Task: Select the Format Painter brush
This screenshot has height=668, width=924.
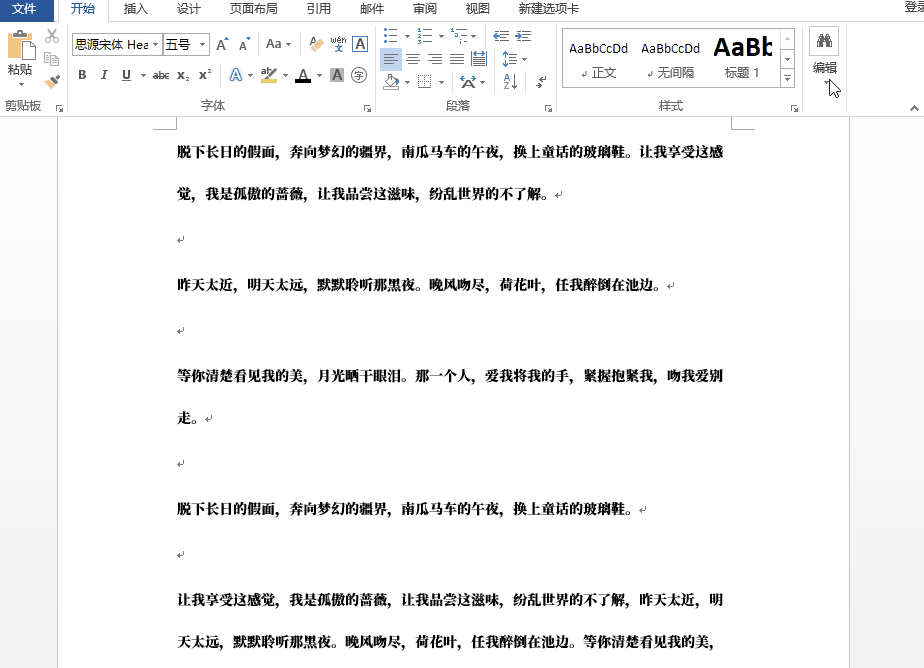Action: pyautogui.click(x=52, y=81)
